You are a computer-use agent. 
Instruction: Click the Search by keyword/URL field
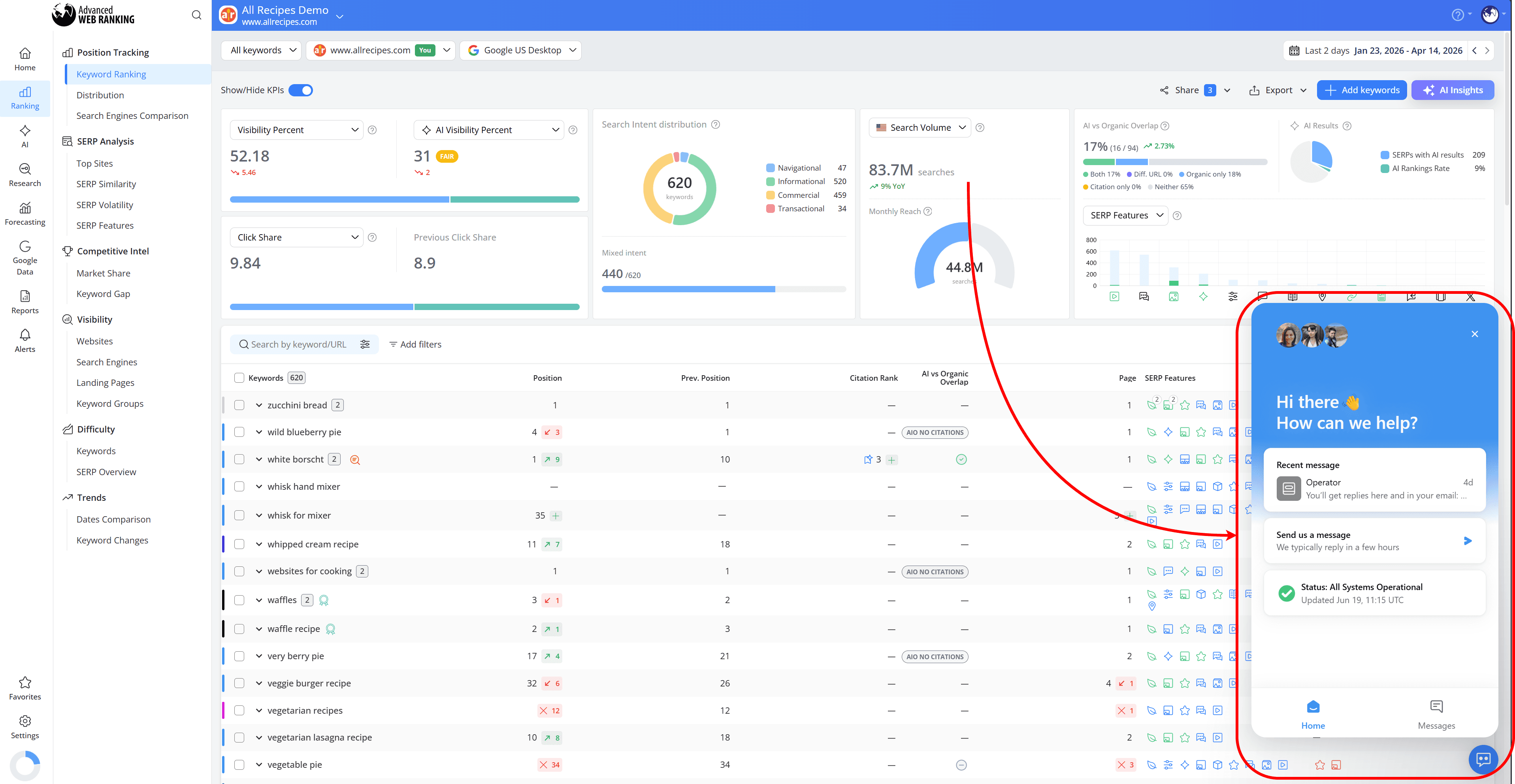(x=298, y=344)
